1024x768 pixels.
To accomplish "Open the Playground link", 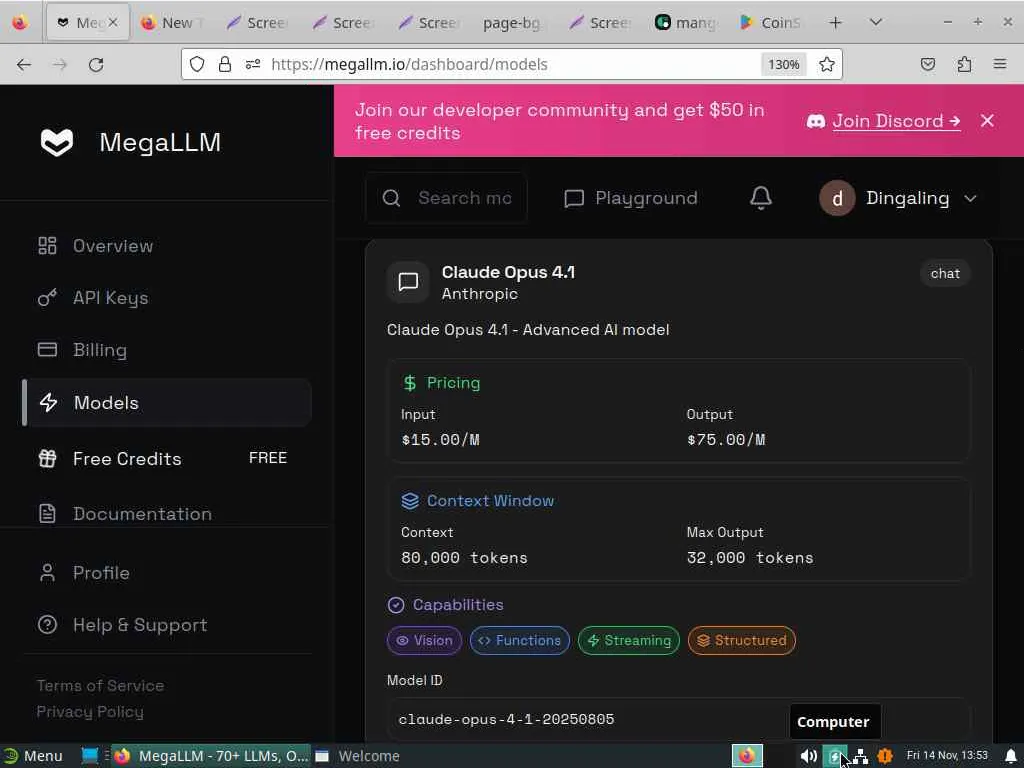I will point(630,198).
